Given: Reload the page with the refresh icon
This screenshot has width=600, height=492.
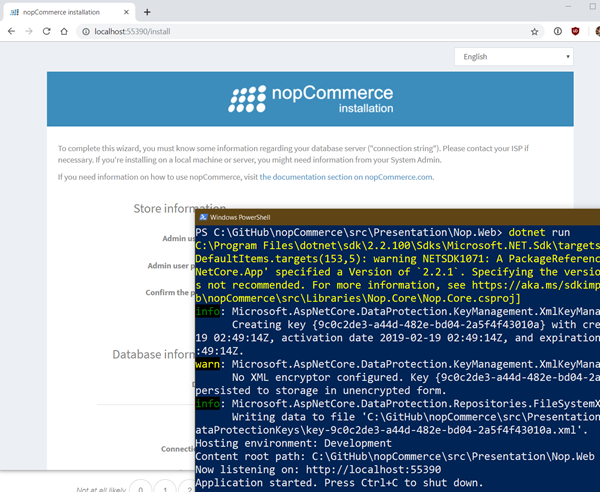Looking at the screenshot, I should point(46,31).
